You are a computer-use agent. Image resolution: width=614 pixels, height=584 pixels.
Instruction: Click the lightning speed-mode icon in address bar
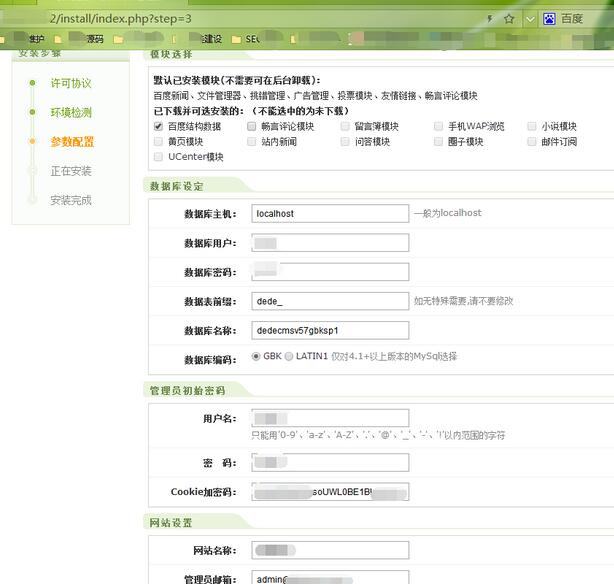[489, 18]
